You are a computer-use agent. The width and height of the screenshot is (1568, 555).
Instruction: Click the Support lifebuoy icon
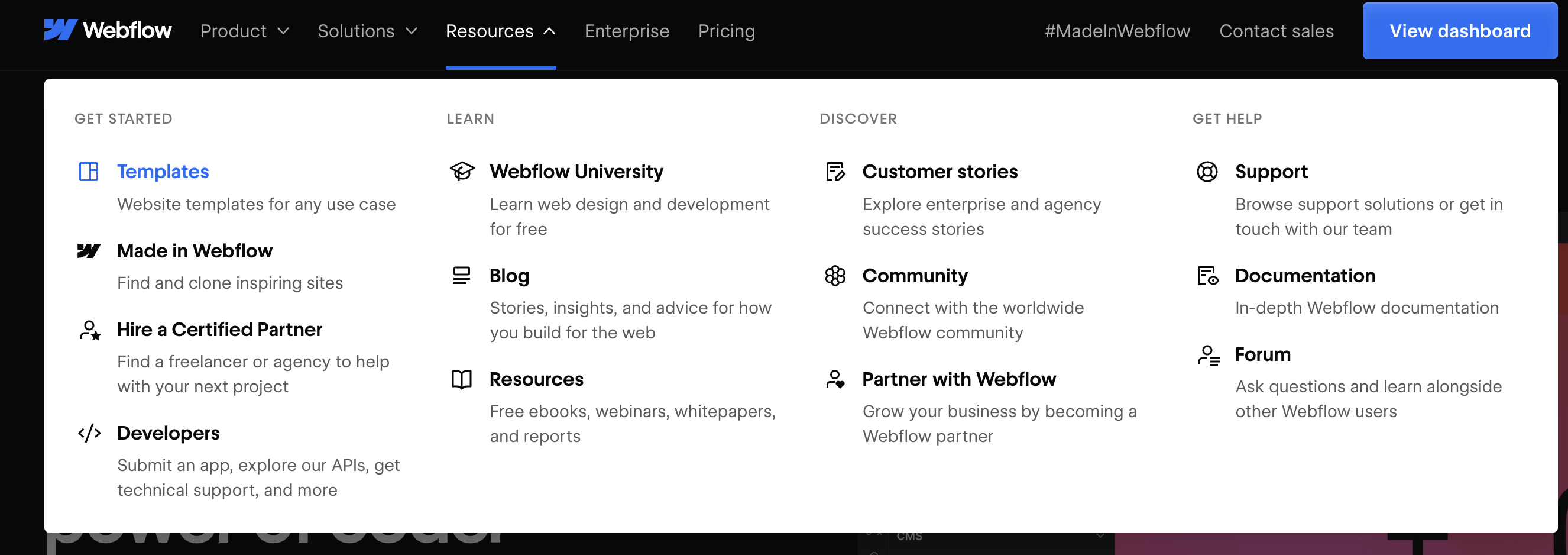(1208, 172)
